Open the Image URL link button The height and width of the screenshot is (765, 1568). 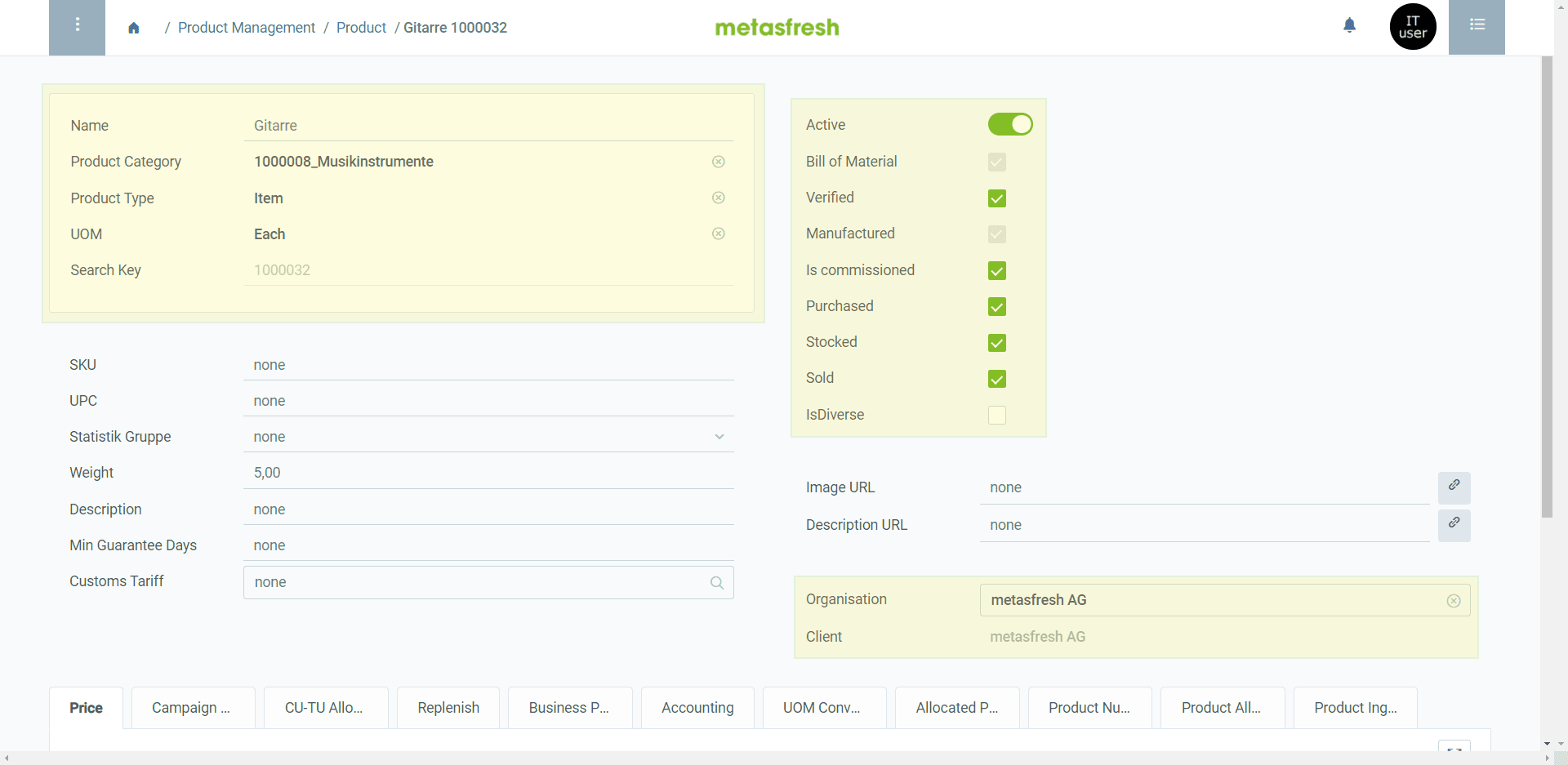pyautogui.click(x=1454, y=487)
